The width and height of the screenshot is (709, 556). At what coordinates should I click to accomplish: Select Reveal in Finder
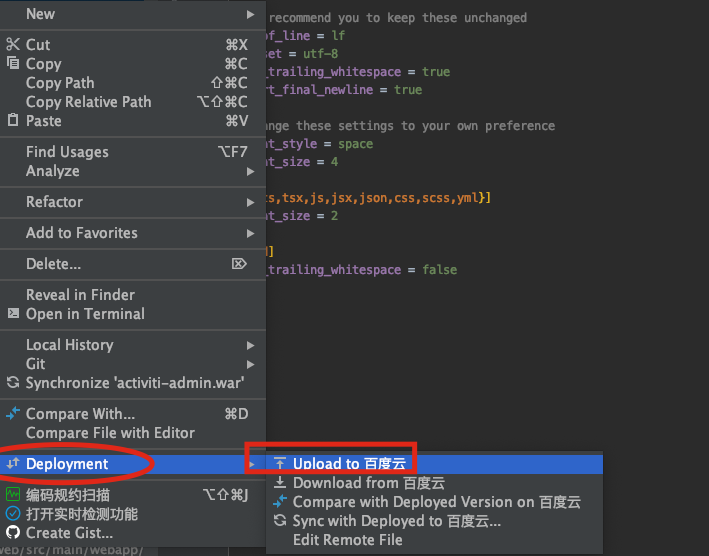(132, 295)
